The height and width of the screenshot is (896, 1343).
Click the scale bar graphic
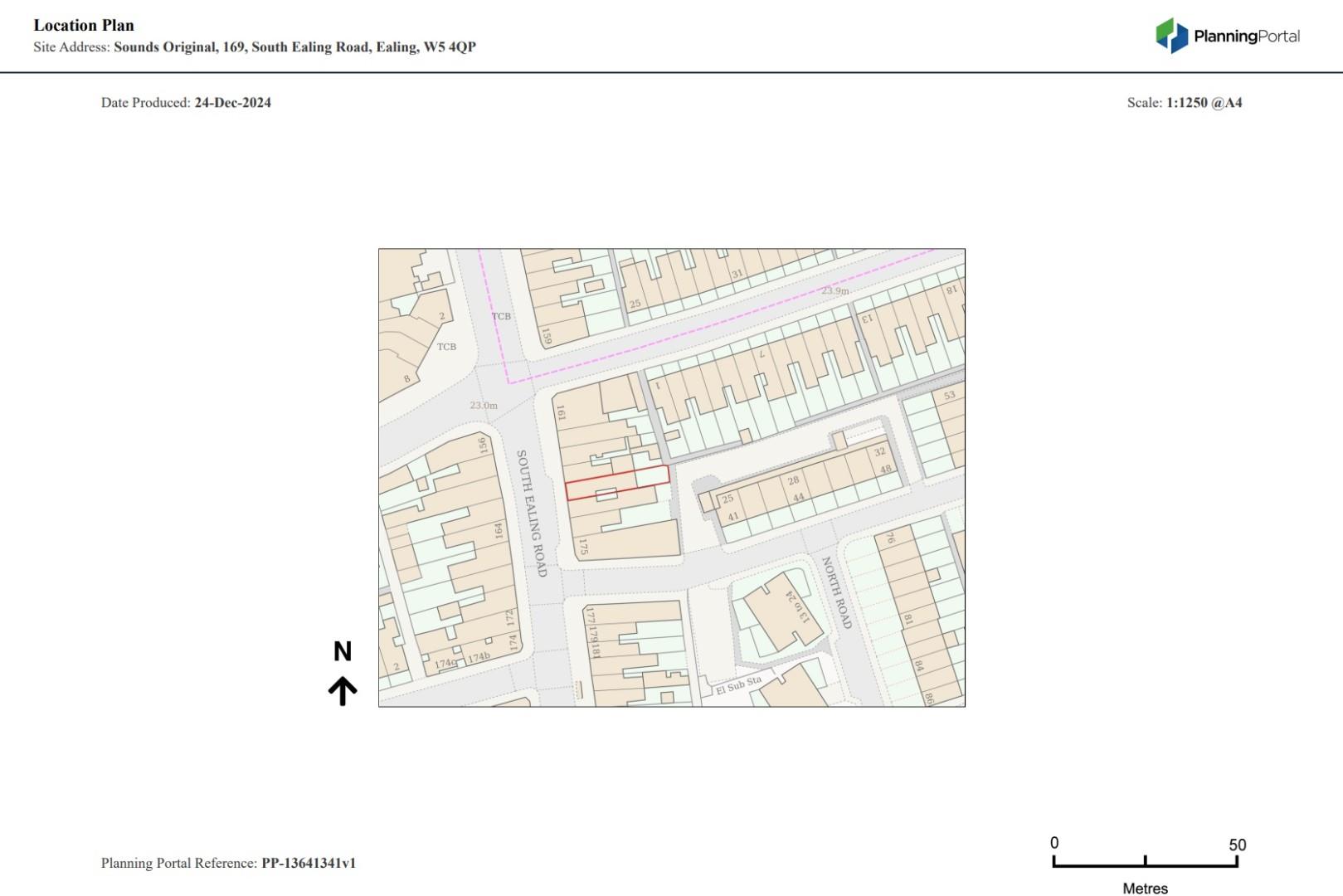[x=1145, y=862]
